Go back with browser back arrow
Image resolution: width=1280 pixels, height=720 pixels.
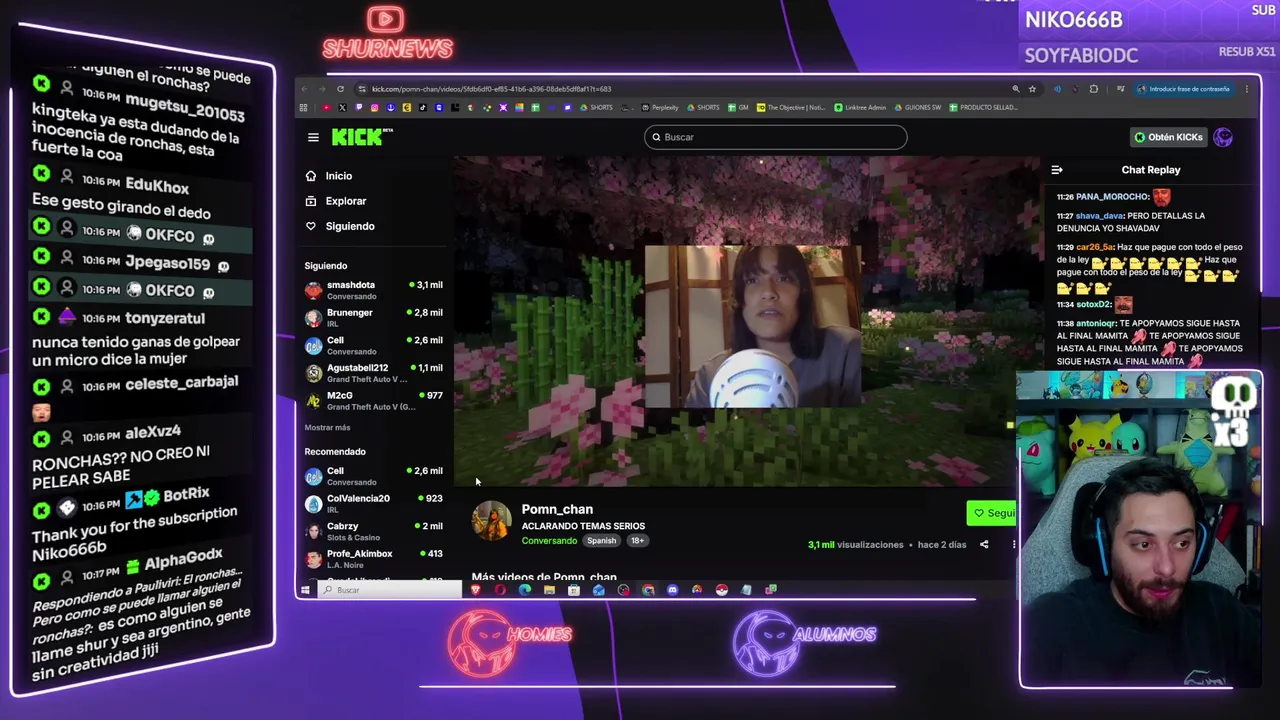(x=304, y=89)
